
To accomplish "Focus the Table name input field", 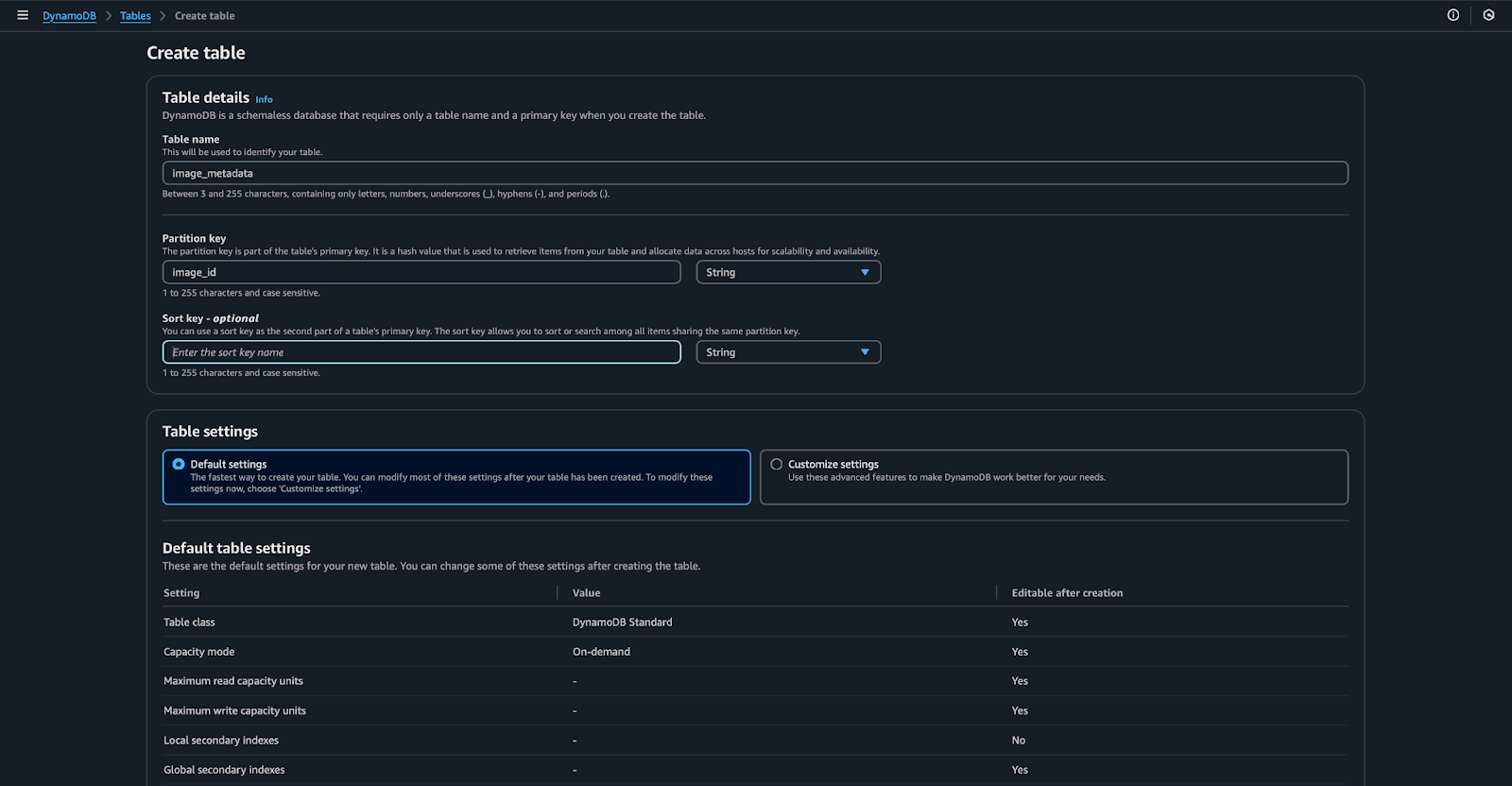I will (754, 173).
